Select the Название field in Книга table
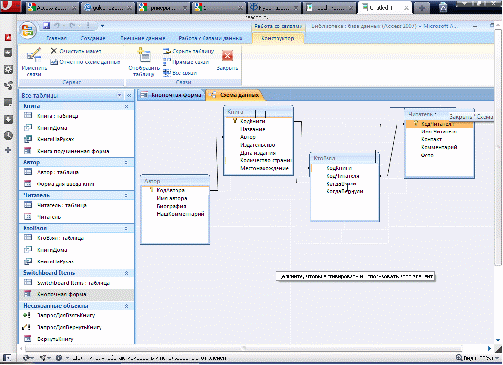503x365 pixels. click(x=253, y=129)
